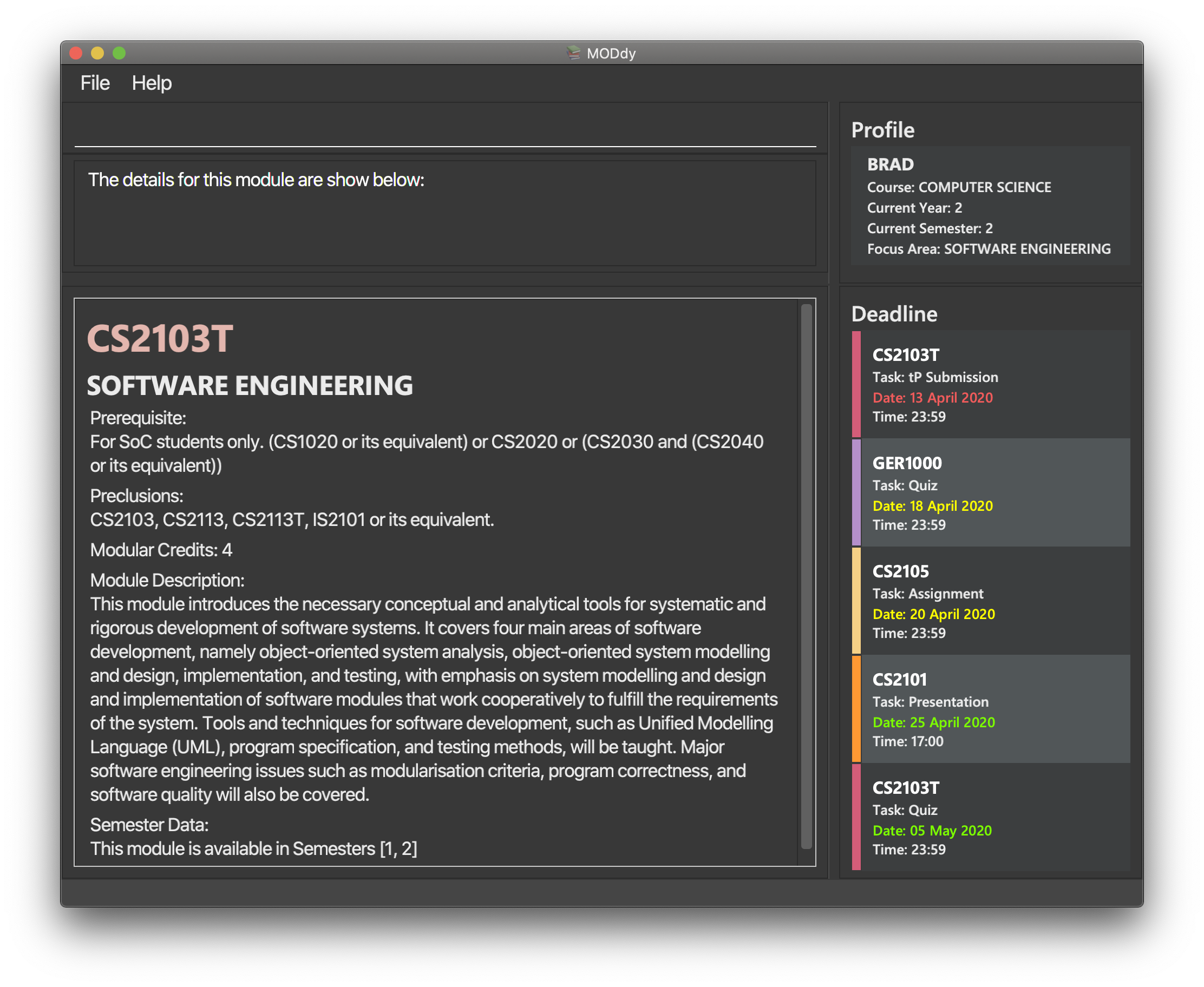Viewport: 1204px width, 987px height.
Task: Click the yellow color bar on CS2105 card
Action: click(x=856, y=601)
